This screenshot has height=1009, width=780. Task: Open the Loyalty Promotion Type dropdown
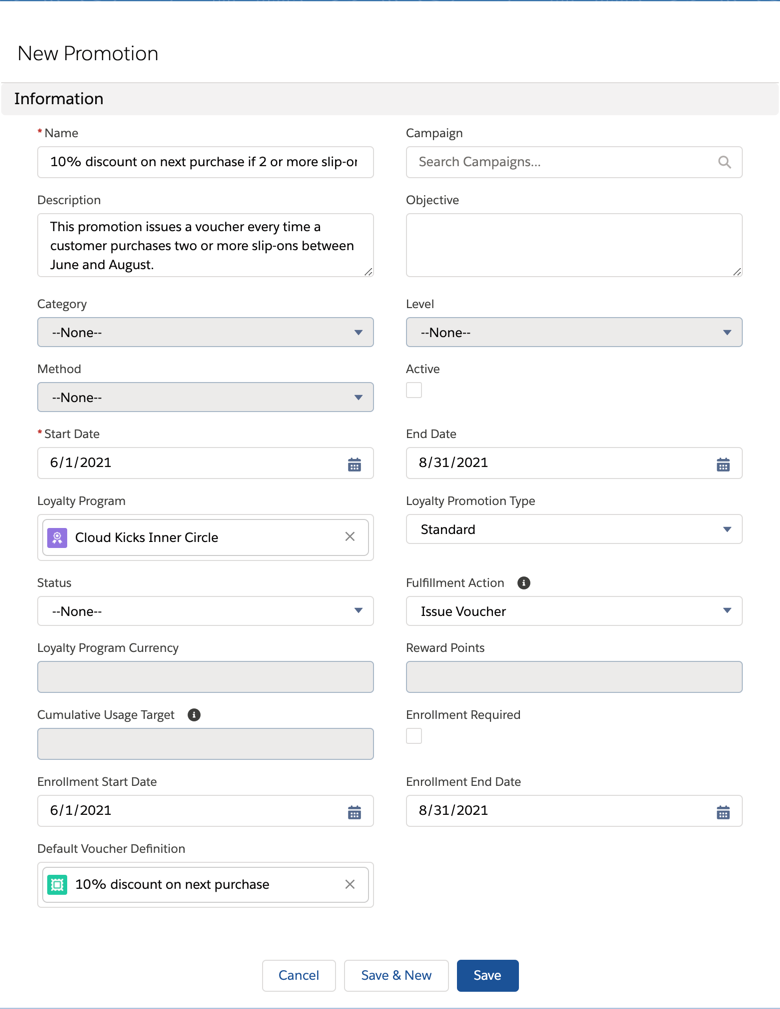pyautogui.click(x=574, y=529)
